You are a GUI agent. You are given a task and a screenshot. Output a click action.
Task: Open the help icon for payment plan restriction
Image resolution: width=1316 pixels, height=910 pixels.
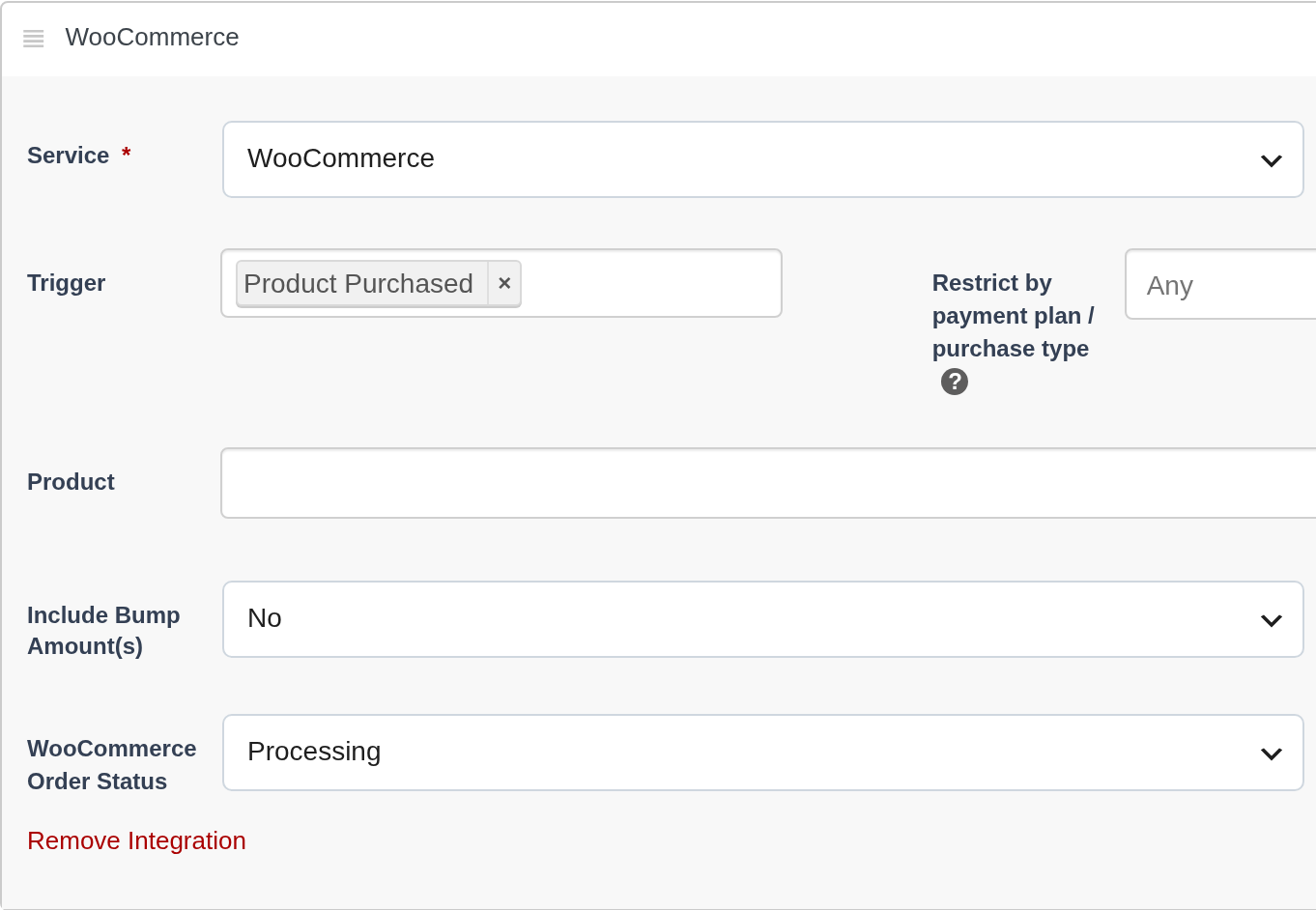[x=955, y=382]
